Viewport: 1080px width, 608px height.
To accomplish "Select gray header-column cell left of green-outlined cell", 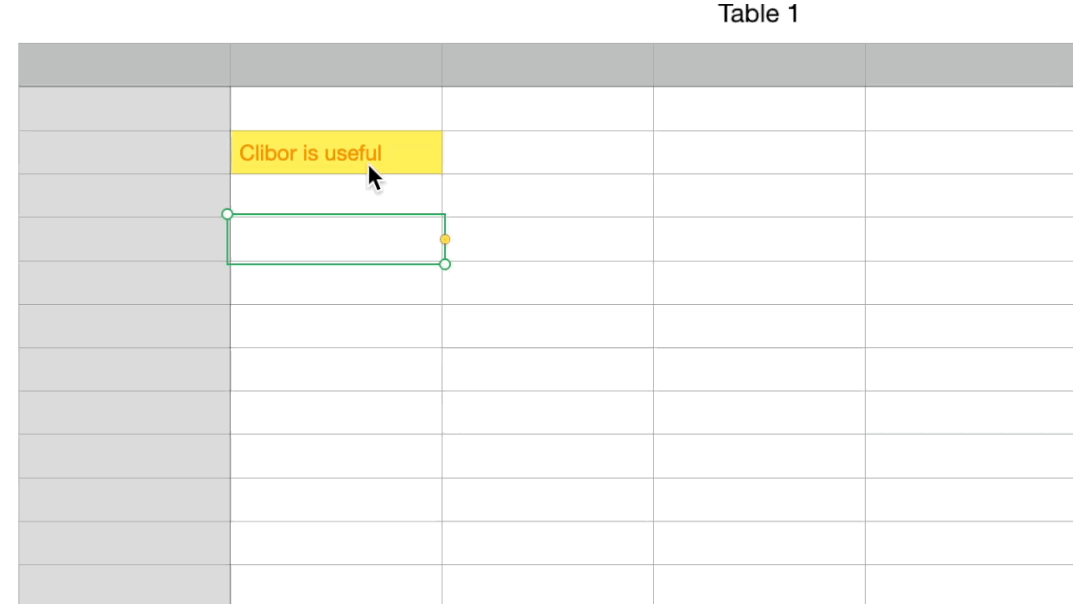I will tap(125, 239).
